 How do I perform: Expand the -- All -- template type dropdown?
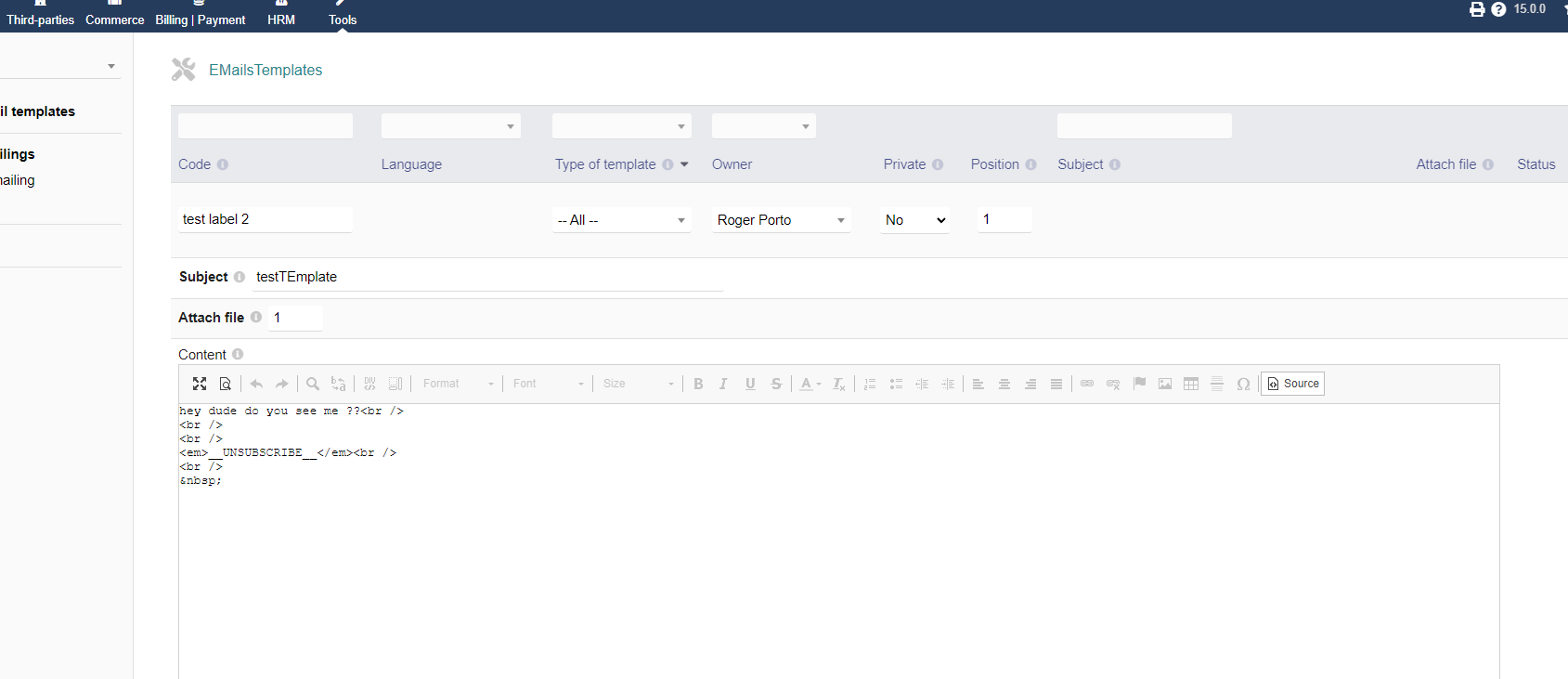click(621, 220)
